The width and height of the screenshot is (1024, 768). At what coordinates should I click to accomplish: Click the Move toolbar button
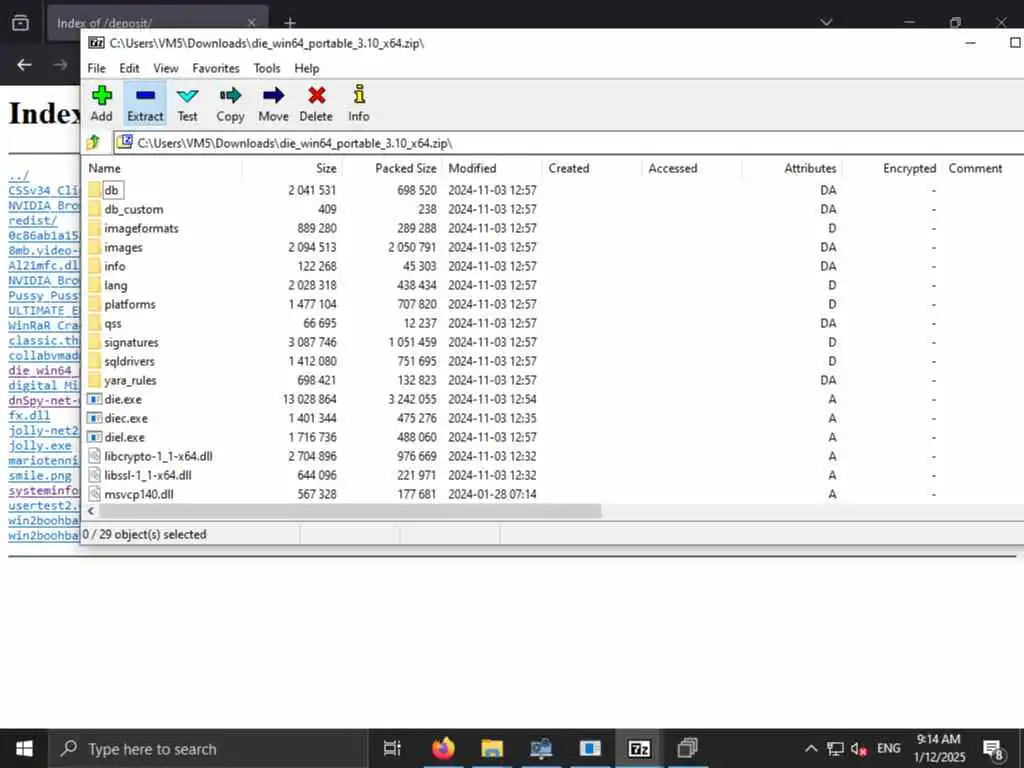pyautogui.click(x=273, y=103)
